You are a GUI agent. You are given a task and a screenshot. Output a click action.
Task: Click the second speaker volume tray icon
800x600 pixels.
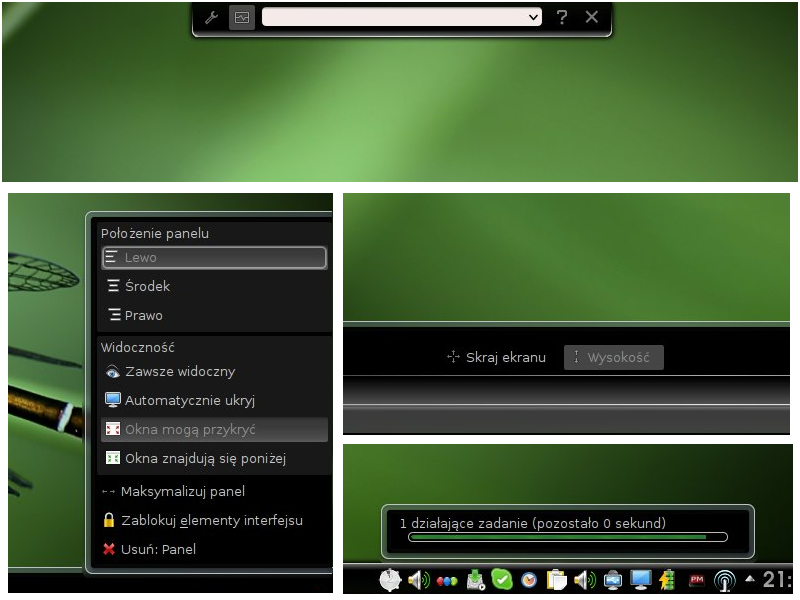coord(585,580)
